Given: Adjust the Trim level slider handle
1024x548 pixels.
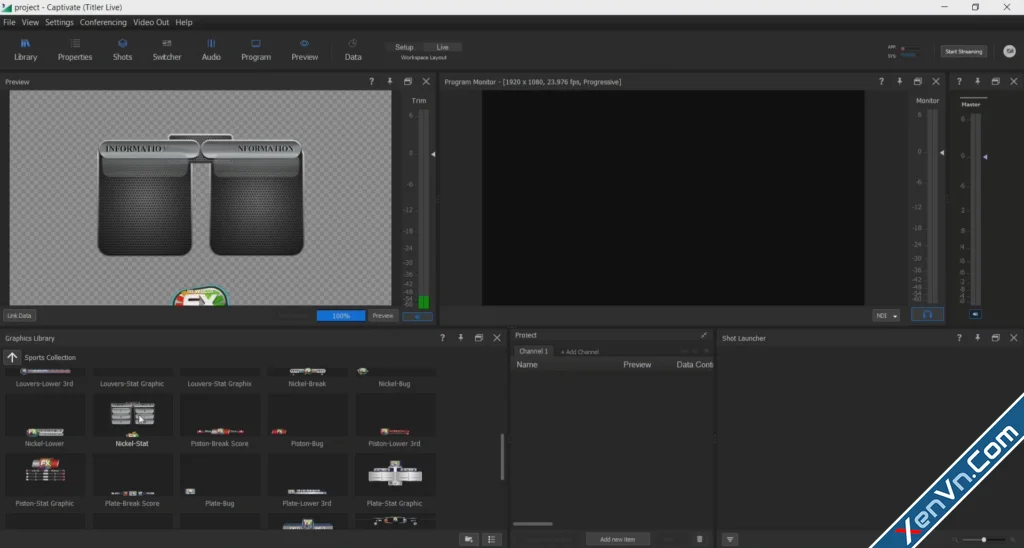Looking at the screenshot, I should click(433, 154).
